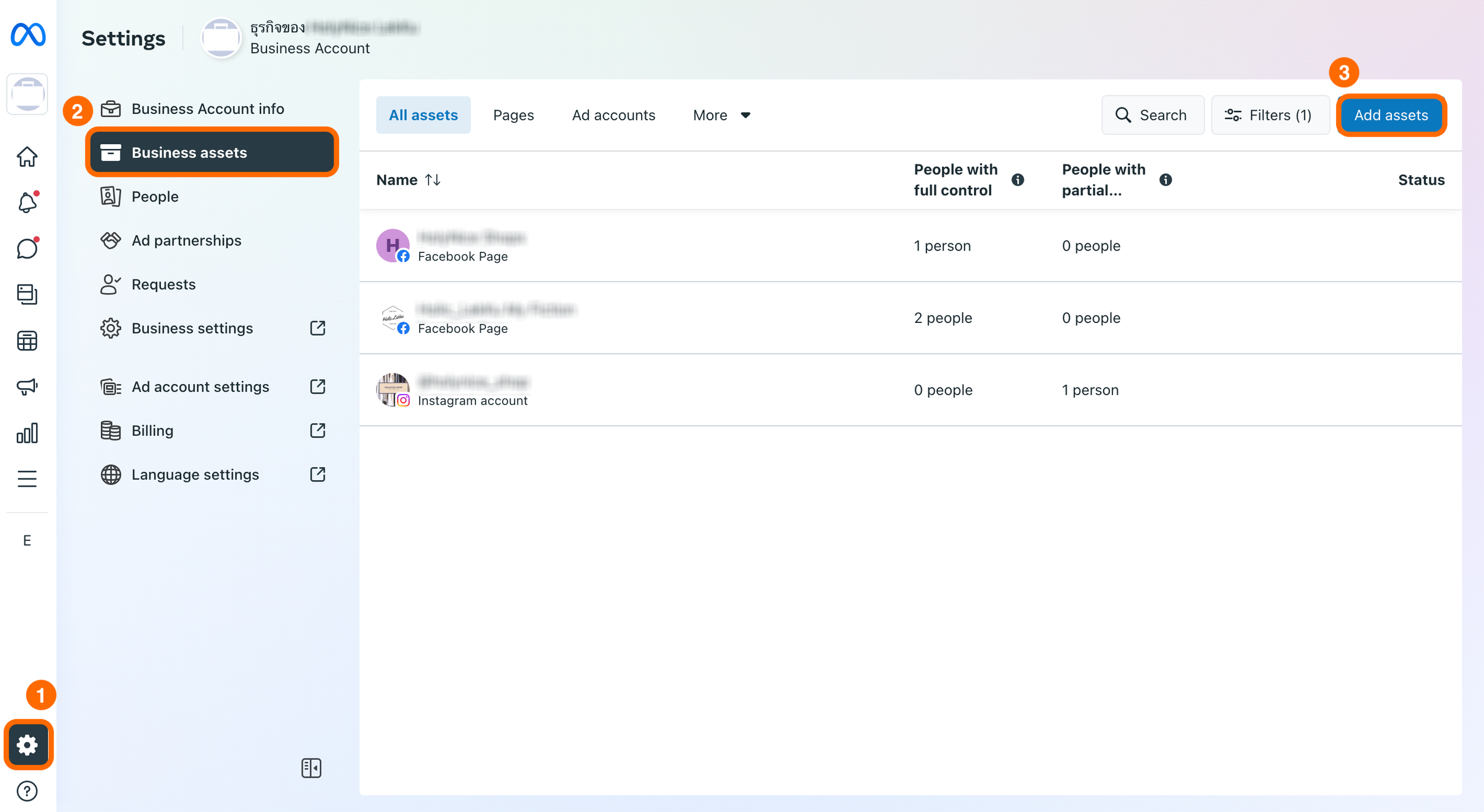This screenshot has width=1484, height=812.
Task: Click the Search assets field
Action: pos(1152,115)
